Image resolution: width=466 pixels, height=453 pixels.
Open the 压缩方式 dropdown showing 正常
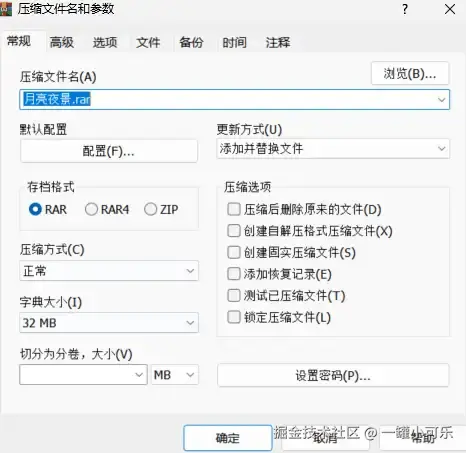(109, 271)
